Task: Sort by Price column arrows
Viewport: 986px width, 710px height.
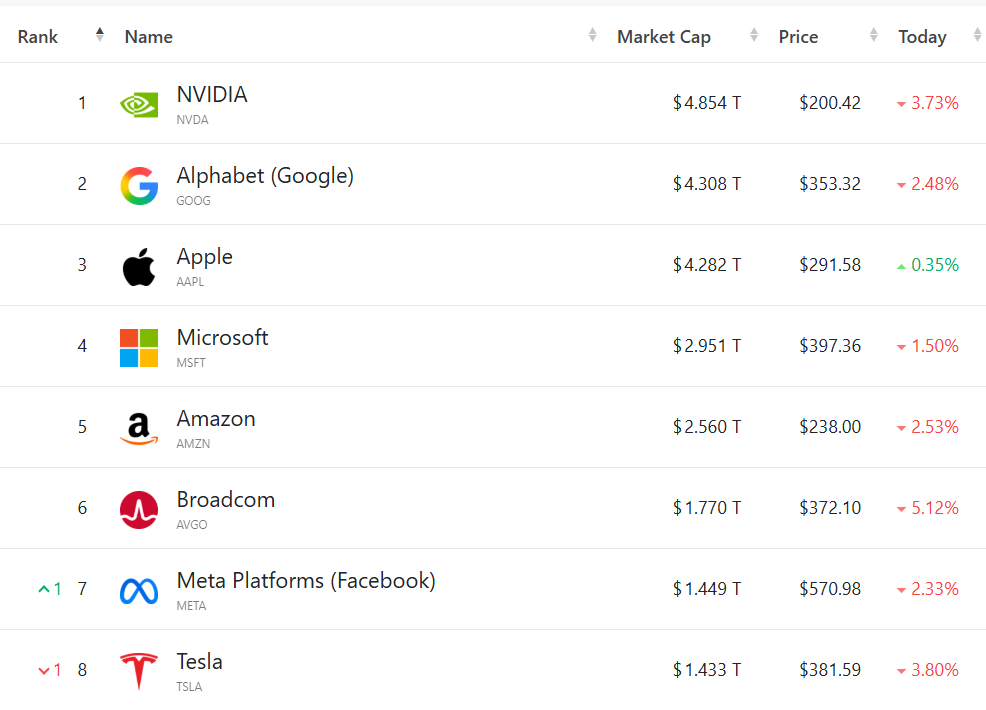Action: [x=873, y=35]
